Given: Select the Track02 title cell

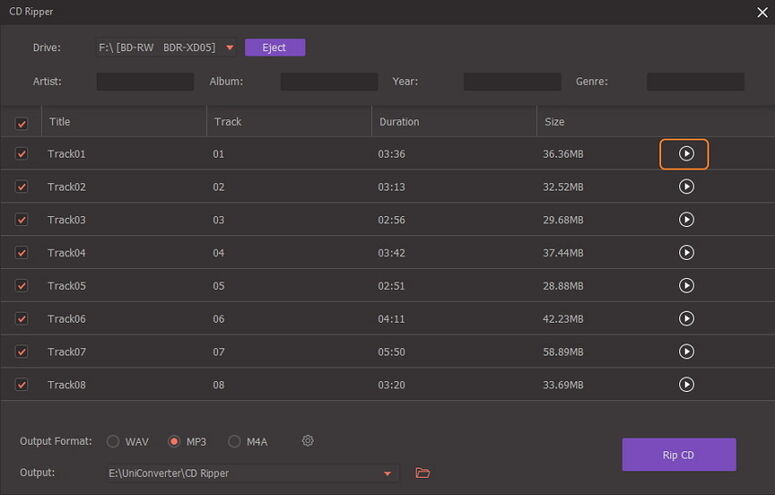Looking at the screenshot, I should click(67, 187).
